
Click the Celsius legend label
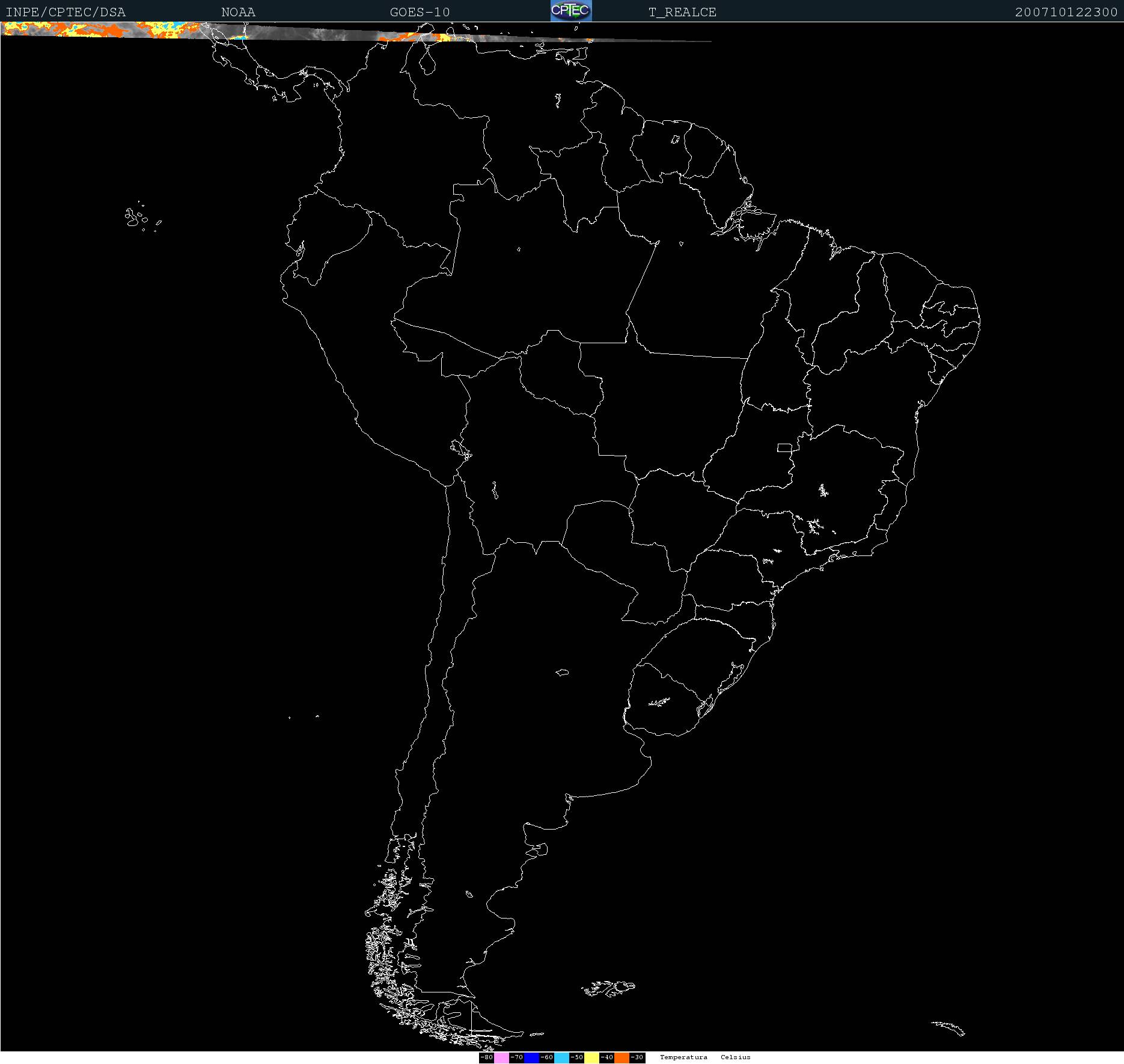736,1057
